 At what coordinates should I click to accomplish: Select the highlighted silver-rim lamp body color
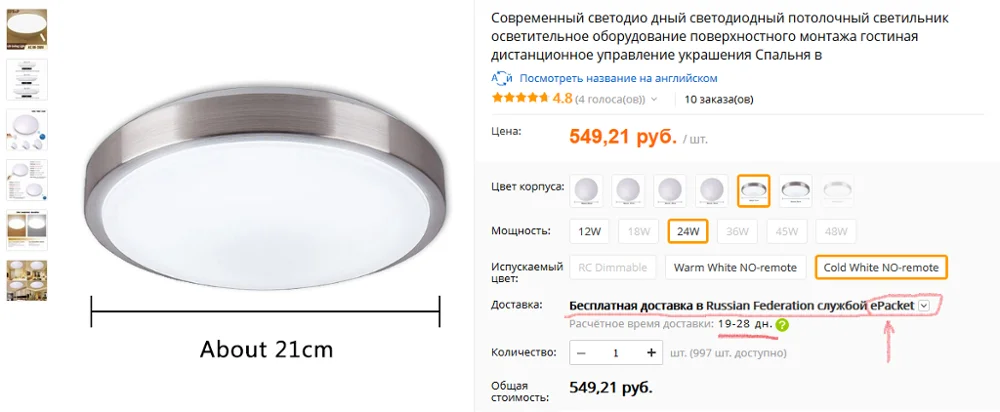(753, 191)
